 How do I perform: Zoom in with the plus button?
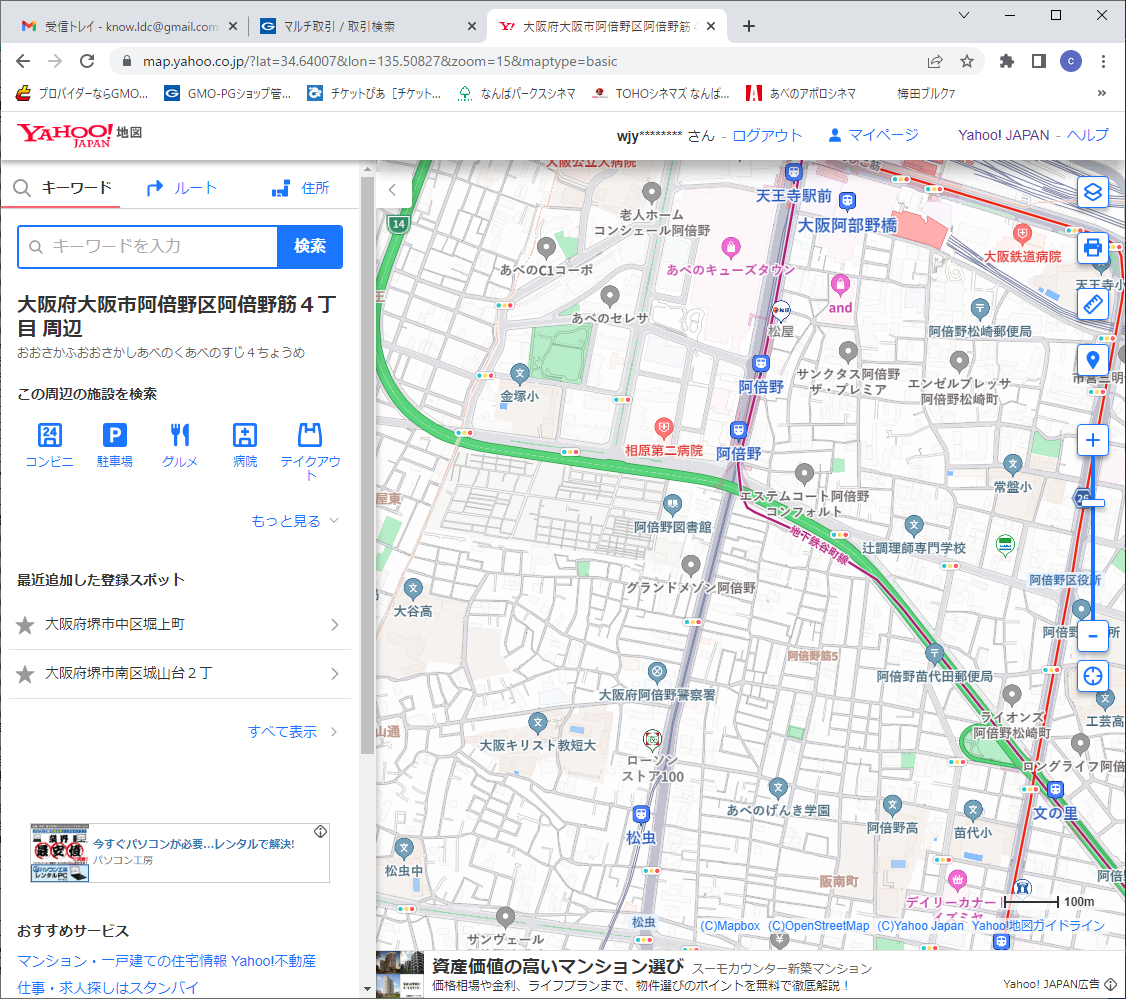tap(1093, 441)
